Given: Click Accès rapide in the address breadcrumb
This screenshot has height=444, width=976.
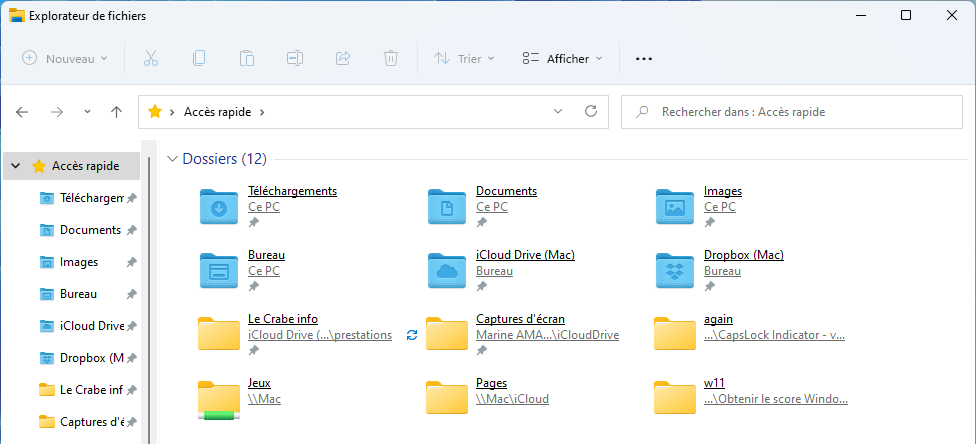Looking at the screenshot, I should [217, 112].
